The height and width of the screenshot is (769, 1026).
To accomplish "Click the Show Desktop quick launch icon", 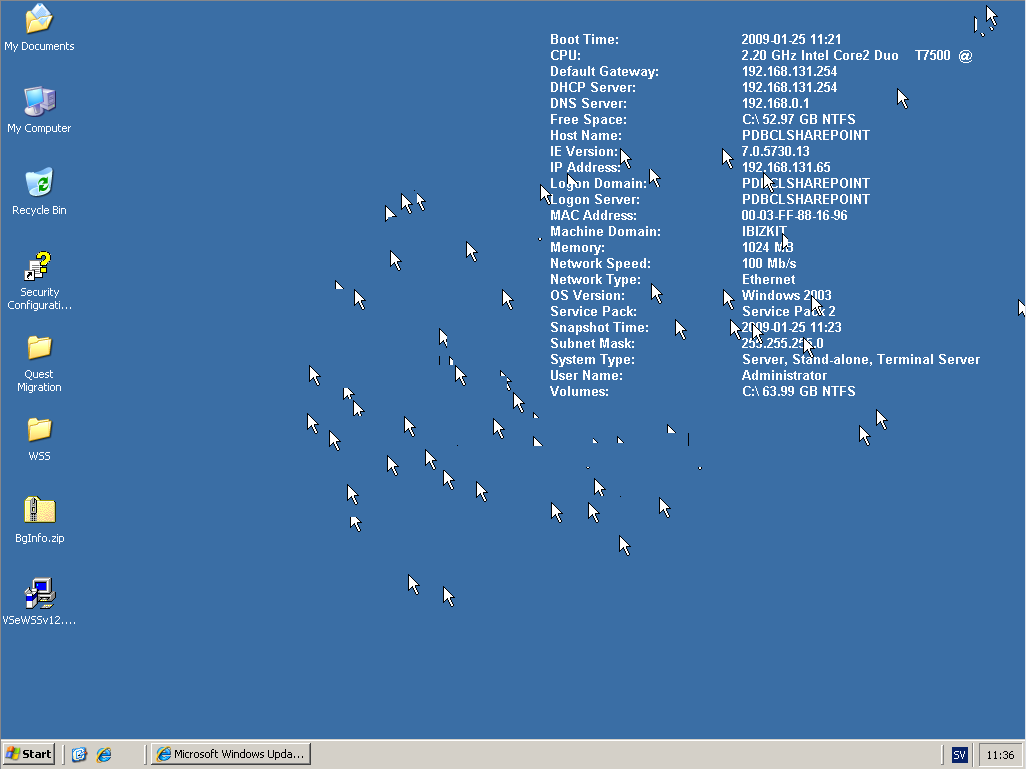I will coord(79,755).
